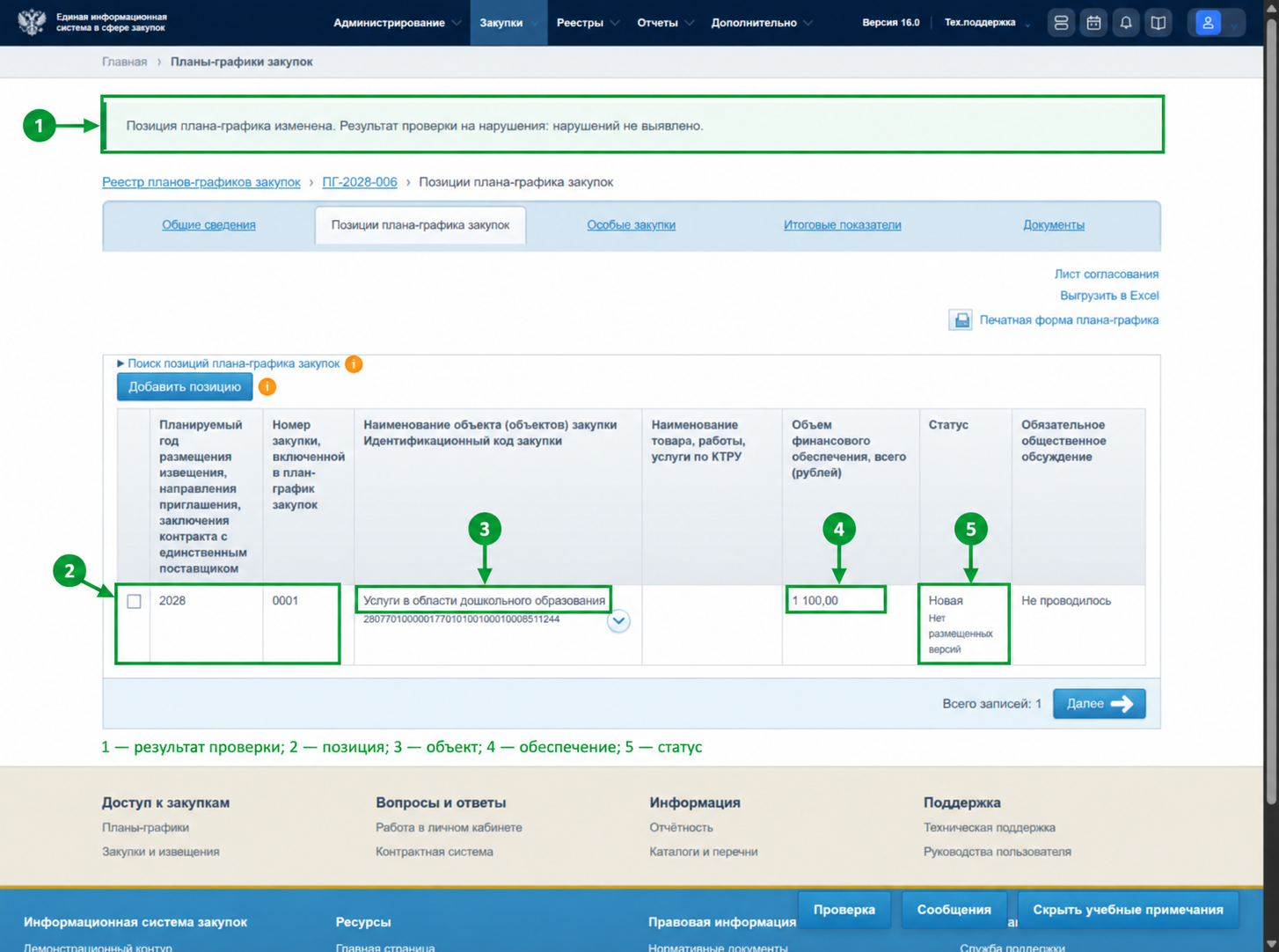The image size is (1279, 952).
Task: Open the notifications bell icon
Action: 1126,23
